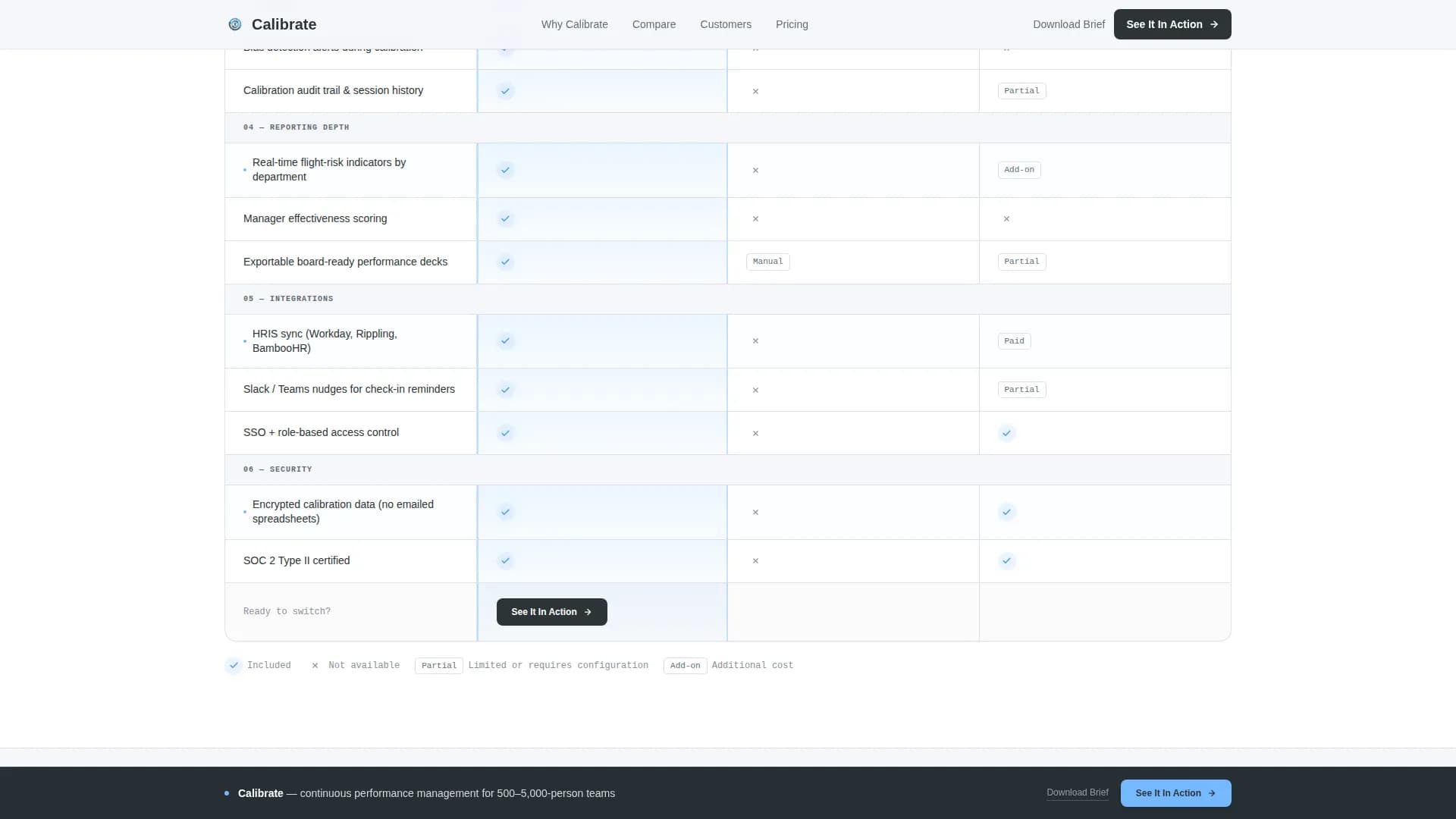Viewport: 1456px width, 819px height.
Task: Select Pricing in the top navigation
Action: point(792,24)
